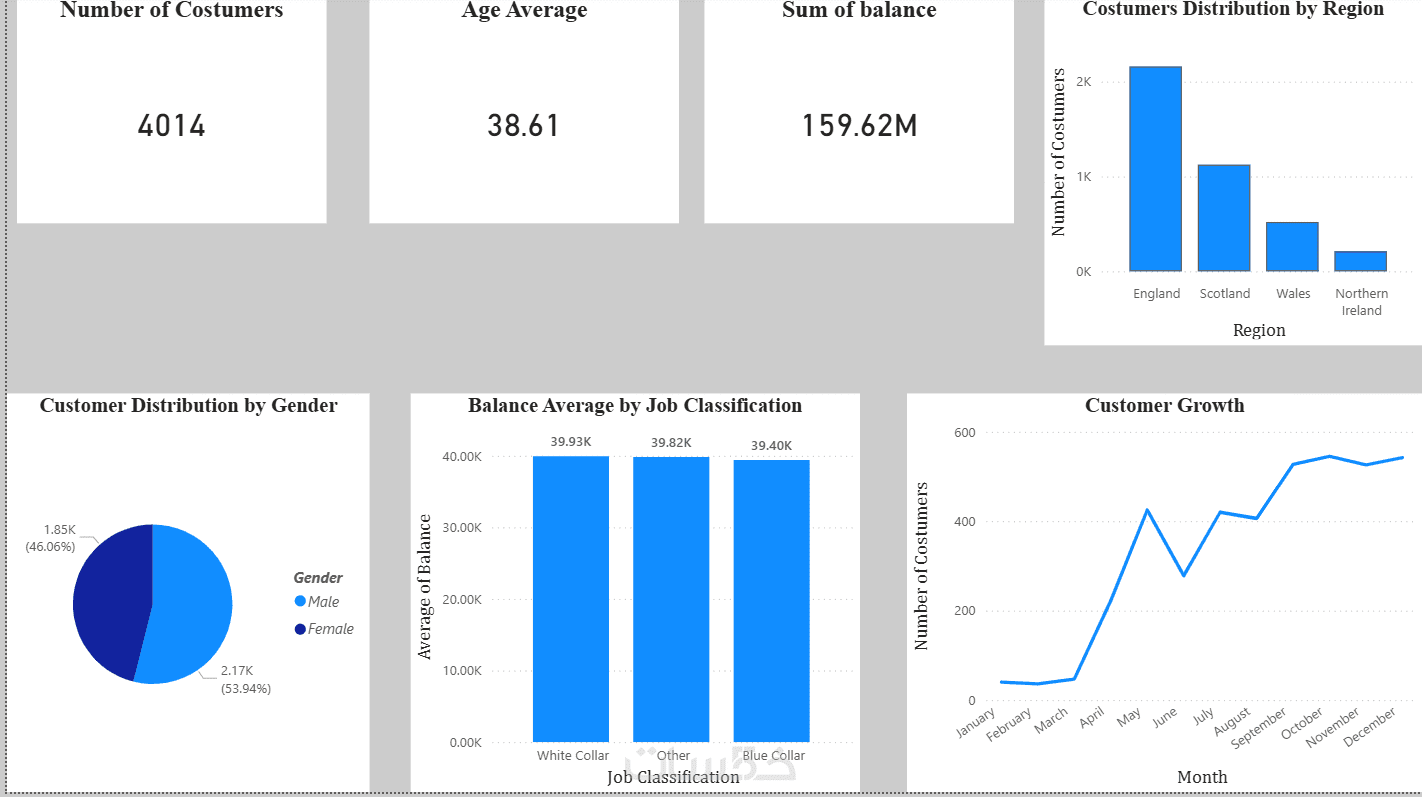1422x797 pixels.
Task: Click the Sum of balance value 159.62M
Action: click(860, 126)
